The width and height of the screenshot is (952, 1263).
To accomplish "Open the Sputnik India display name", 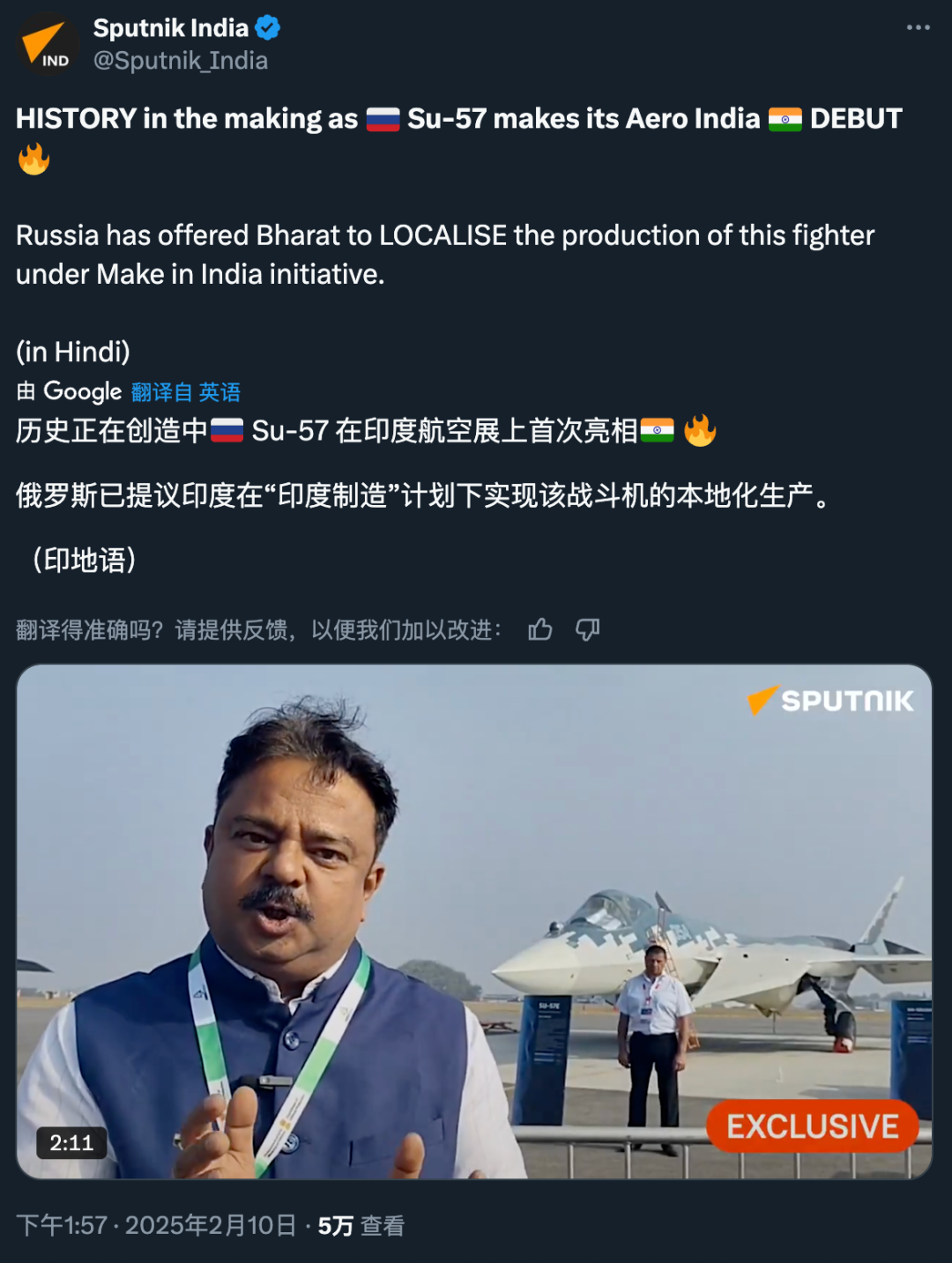I will 171,28.
